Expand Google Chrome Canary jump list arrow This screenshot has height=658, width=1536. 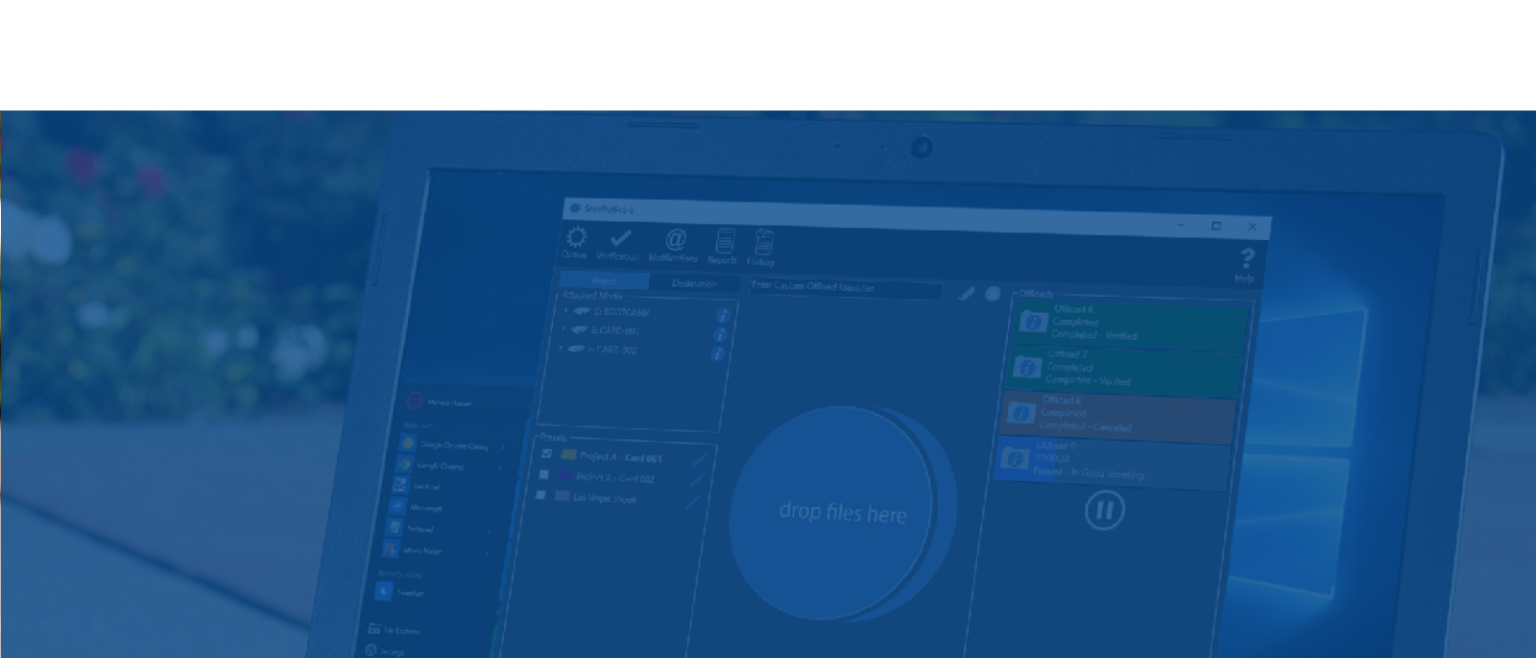point(502,447)
